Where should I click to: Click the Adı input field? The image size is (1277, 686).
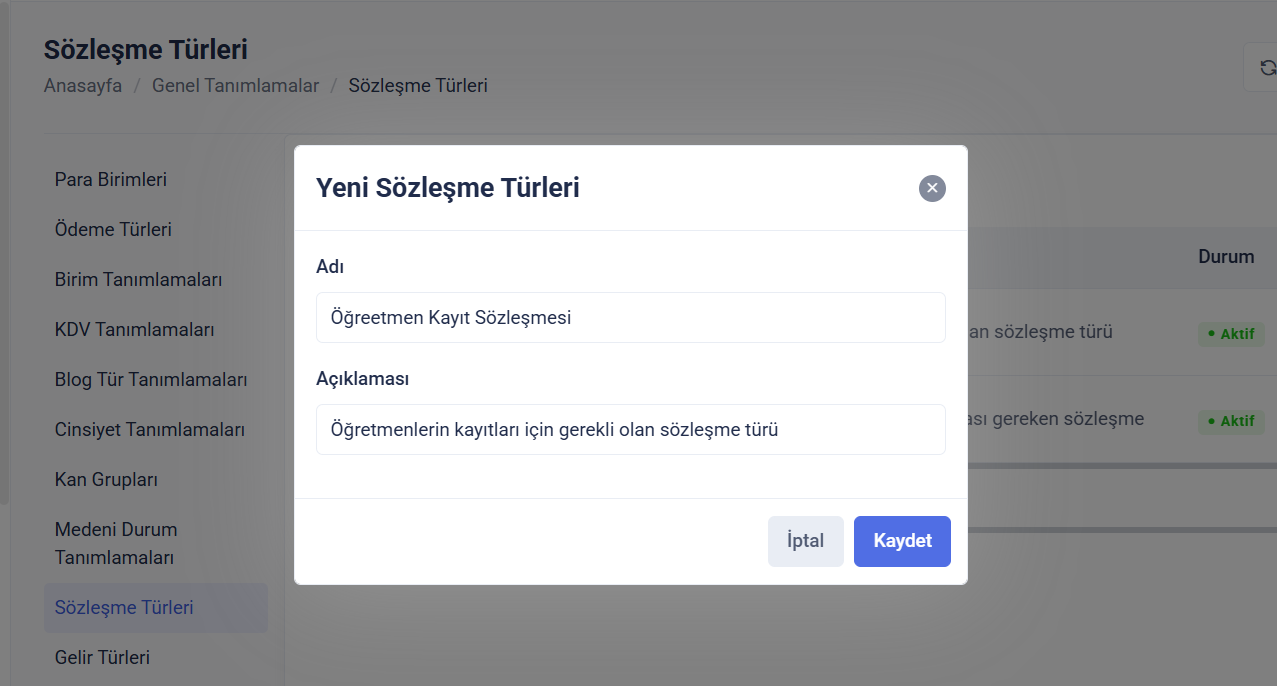(x=630, y=317)
